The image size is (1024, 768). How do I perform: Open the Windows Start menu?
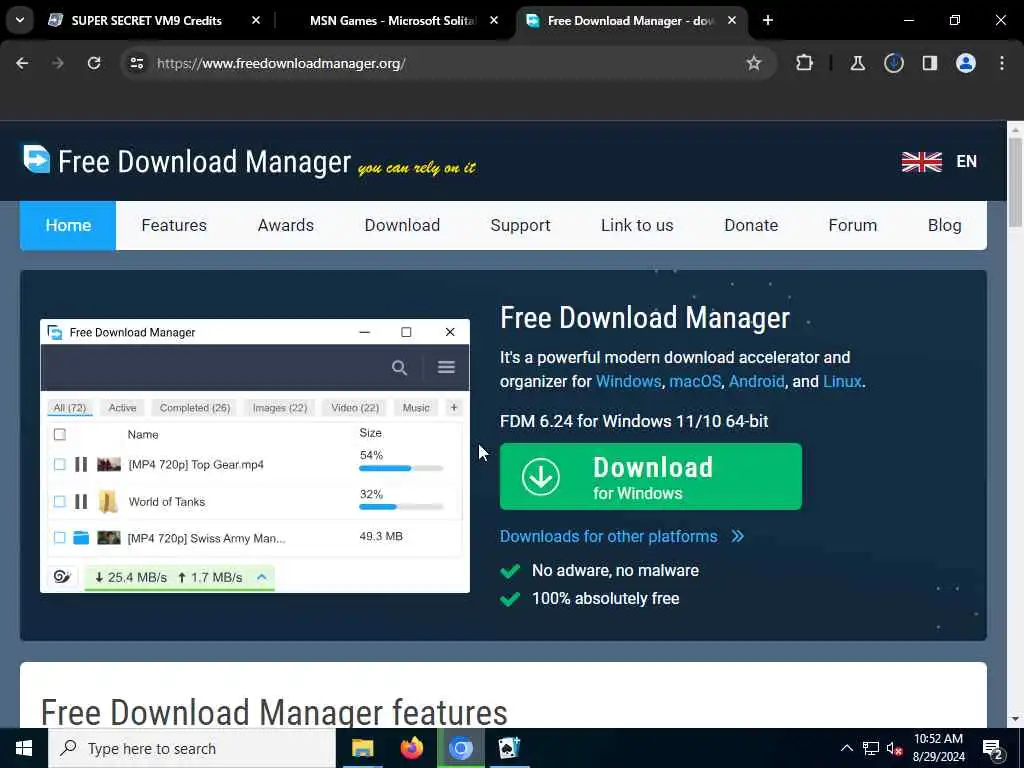24,748
